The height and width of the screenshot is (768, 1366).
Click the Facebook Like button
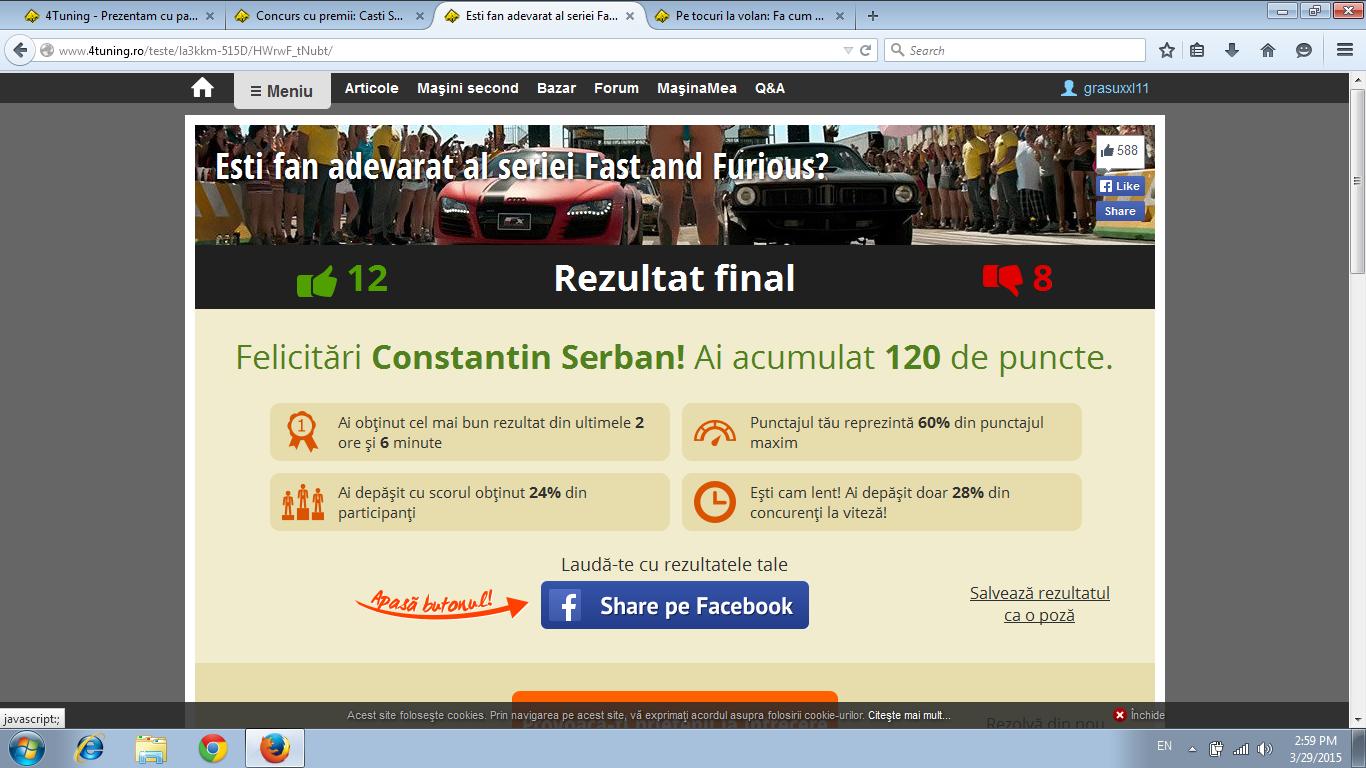1120,186
